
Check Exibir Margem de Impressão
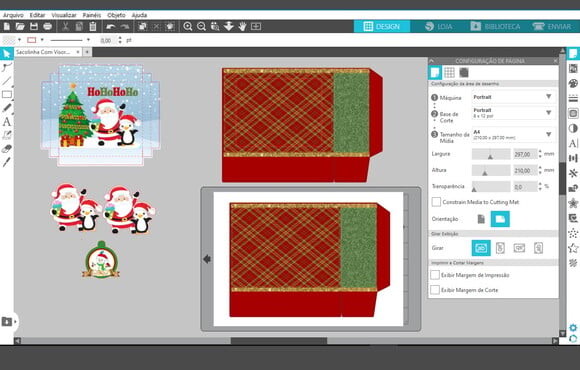[x=435, y=275]
